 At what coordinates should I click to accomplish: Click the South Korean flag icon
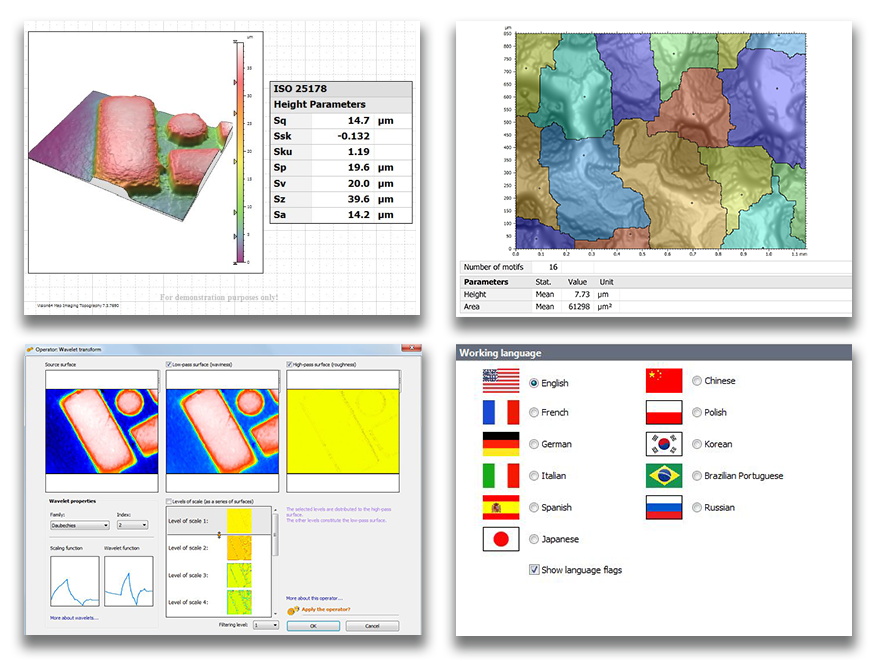pos(664,444)
